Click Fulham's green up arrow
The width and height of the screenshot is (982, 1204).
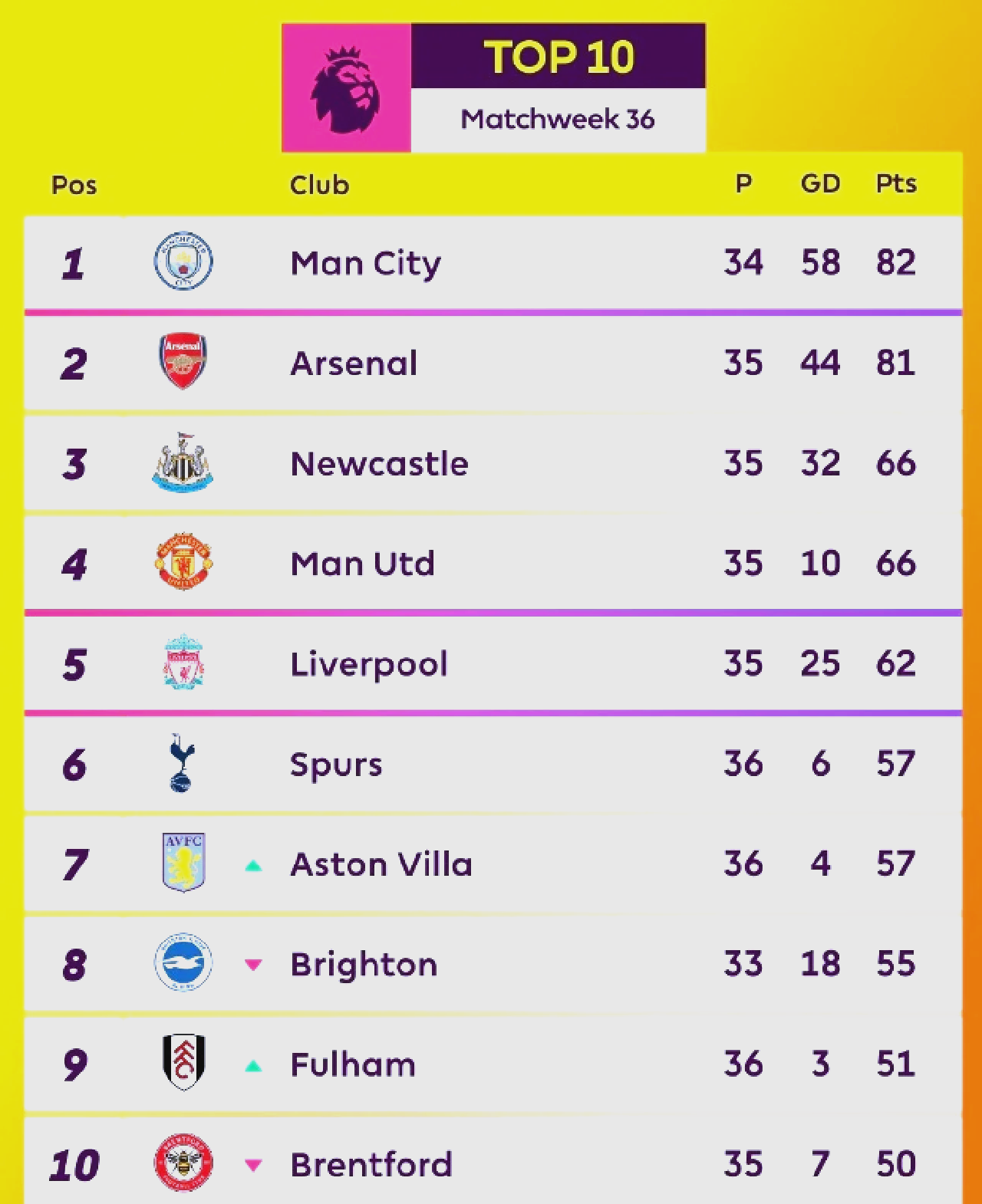coord(253,1066)
